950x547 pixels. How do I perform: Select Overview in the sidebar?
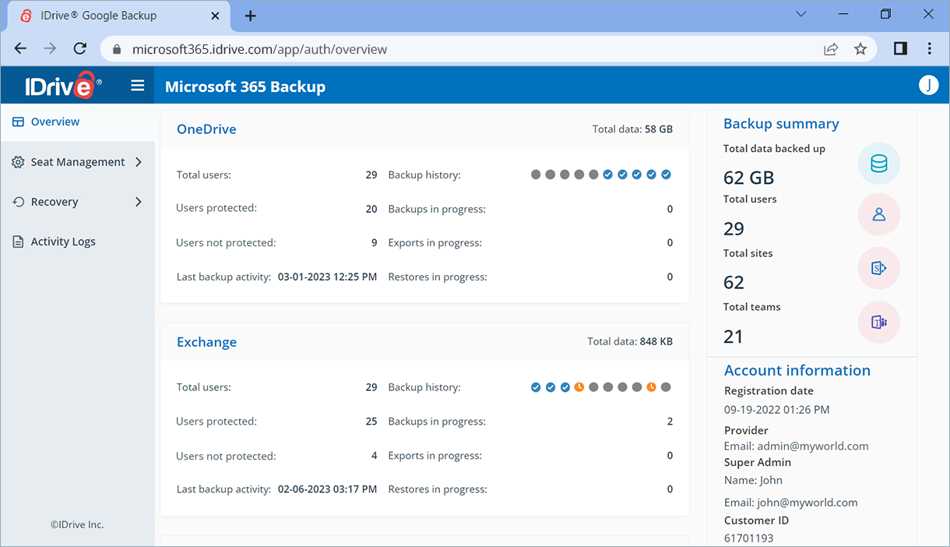[78, 122]
